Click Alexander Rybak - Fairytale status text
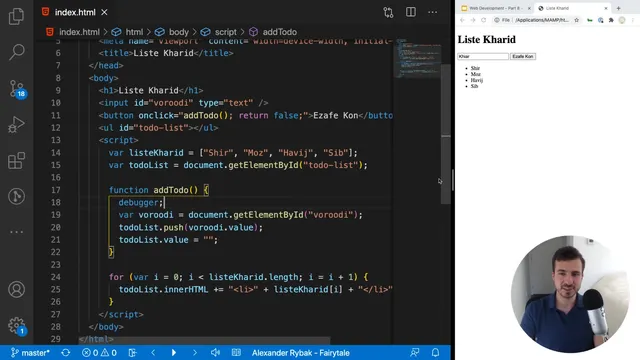The height and width of the screenshot is (360, 640). click(x=300, y=353)
